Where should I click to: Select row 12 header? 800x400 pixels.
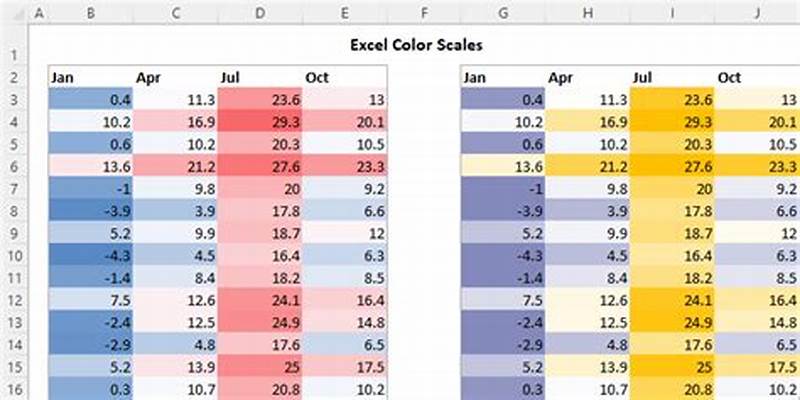pos(14,300)
